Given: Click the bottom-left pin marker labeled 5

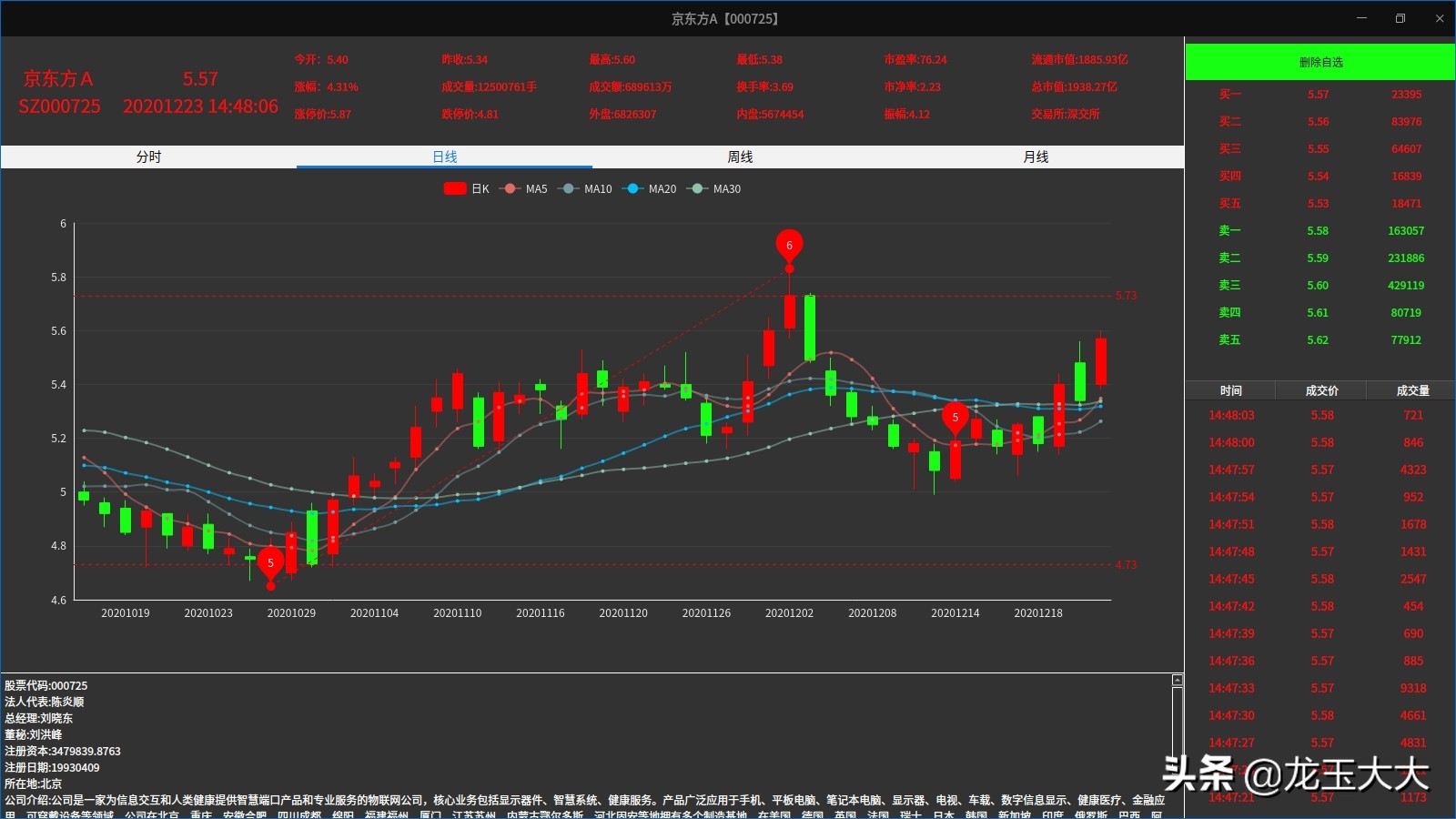Looking at the screenshot, I should (270, 562).
